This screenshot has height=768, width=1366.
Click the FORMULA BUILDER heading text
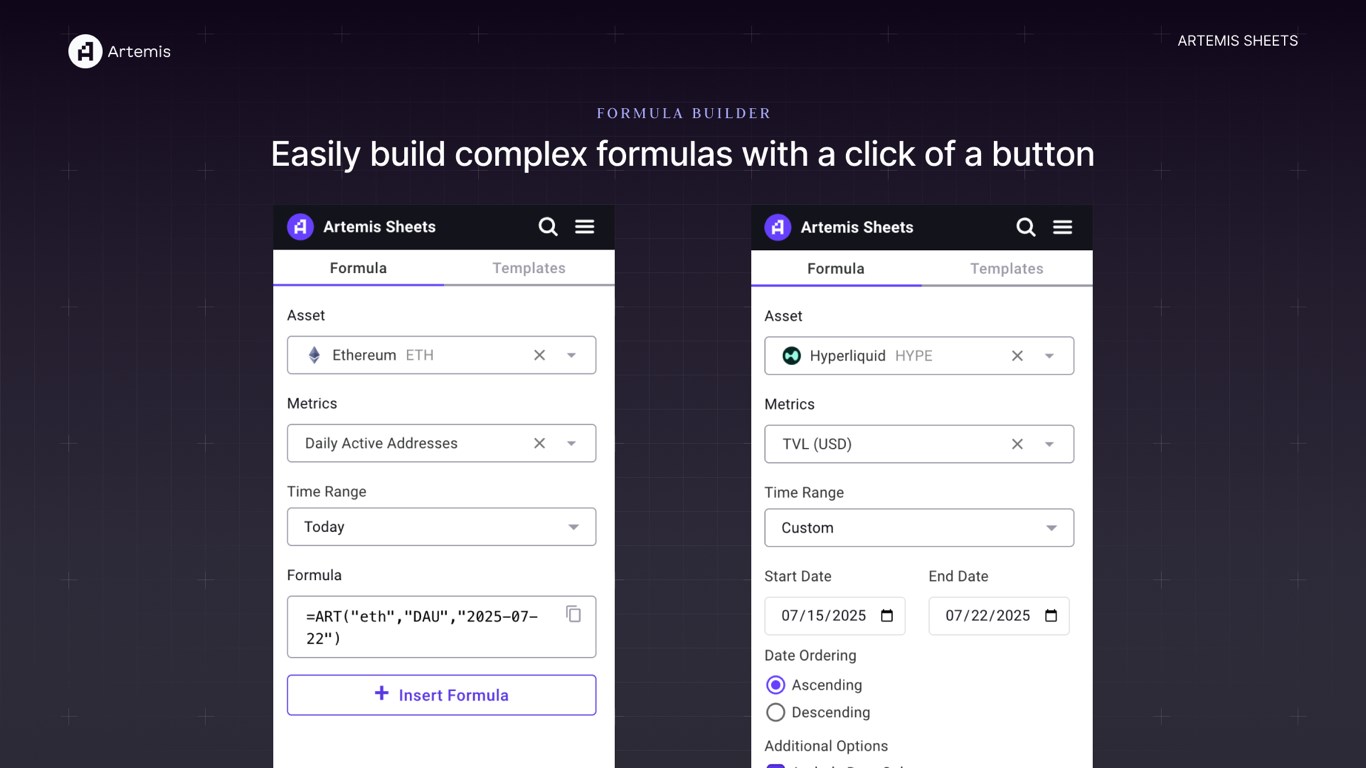point(684,113)
